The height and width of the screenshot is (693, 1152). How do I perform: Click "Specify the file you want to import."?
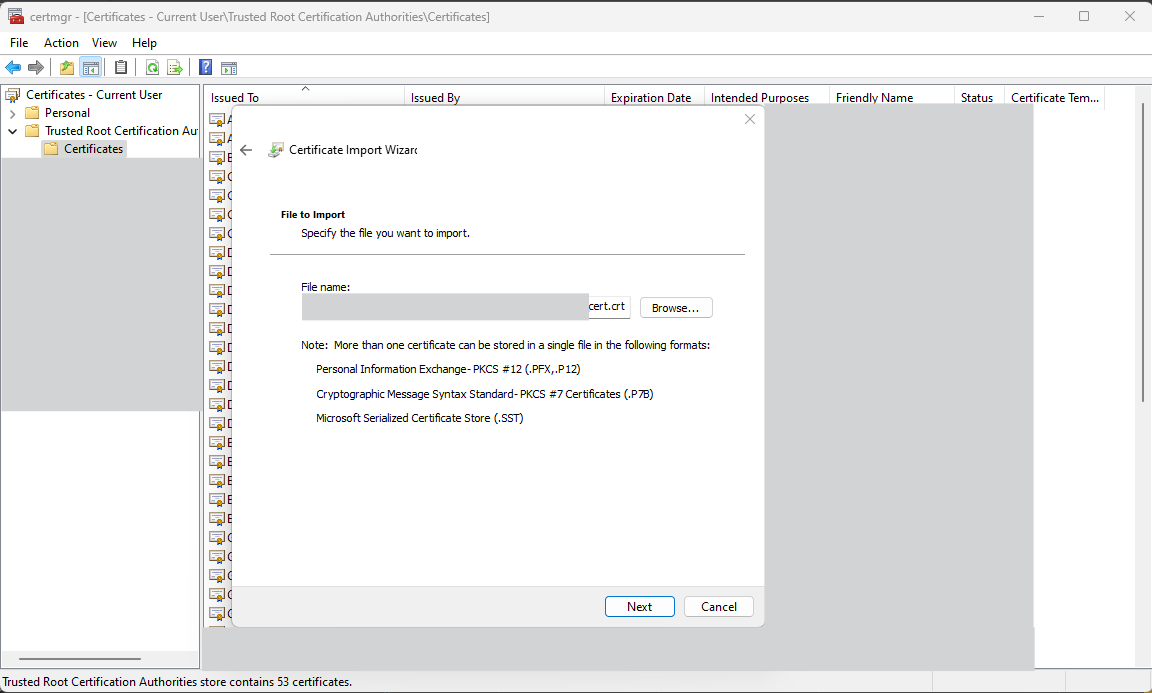385,233
